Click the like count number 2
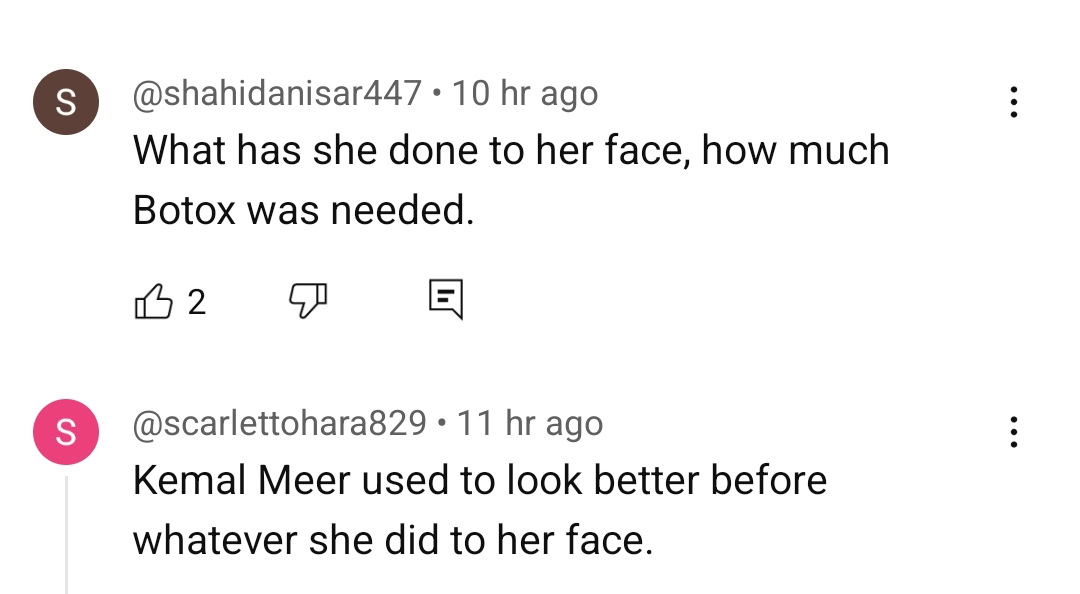Viewport: 1080px width, 594px height. [194, 302]
